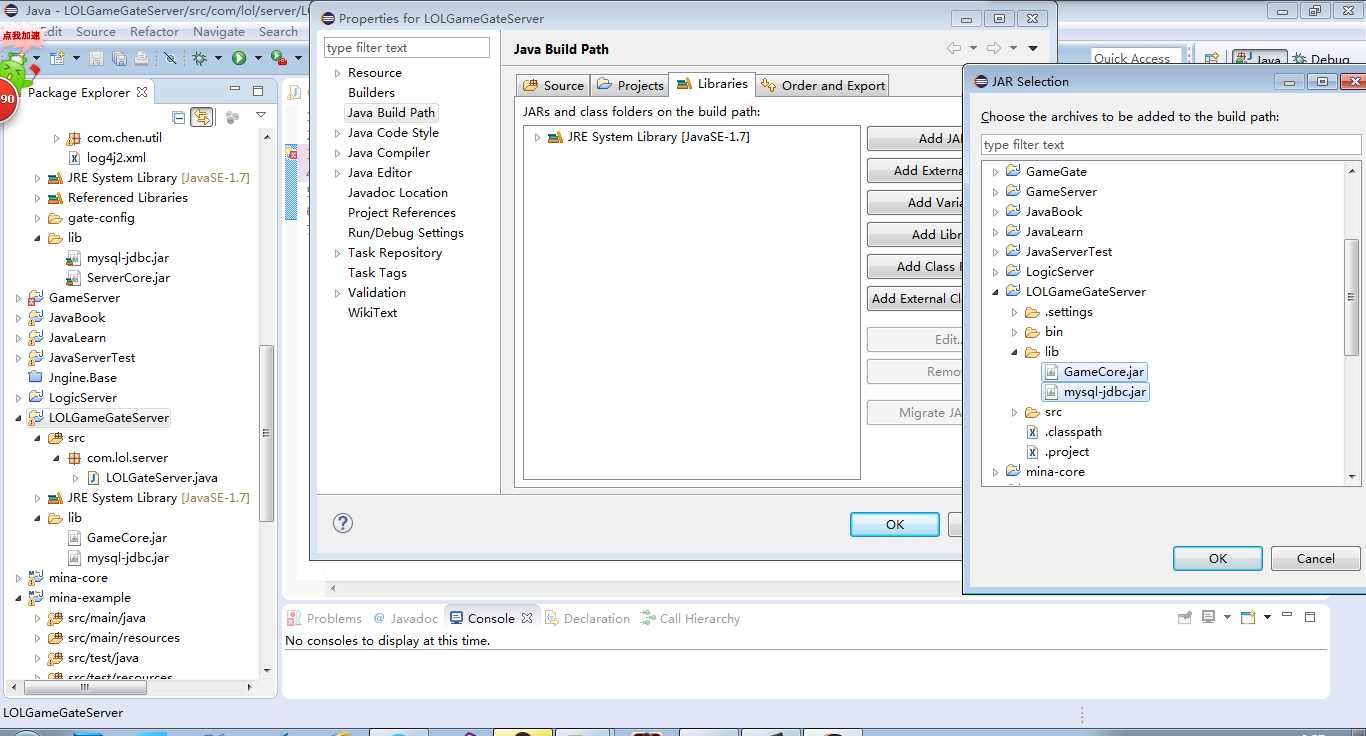Switch to the Debug perspective
Screen dimensions: 1366x736
(x=1321, y=59)
